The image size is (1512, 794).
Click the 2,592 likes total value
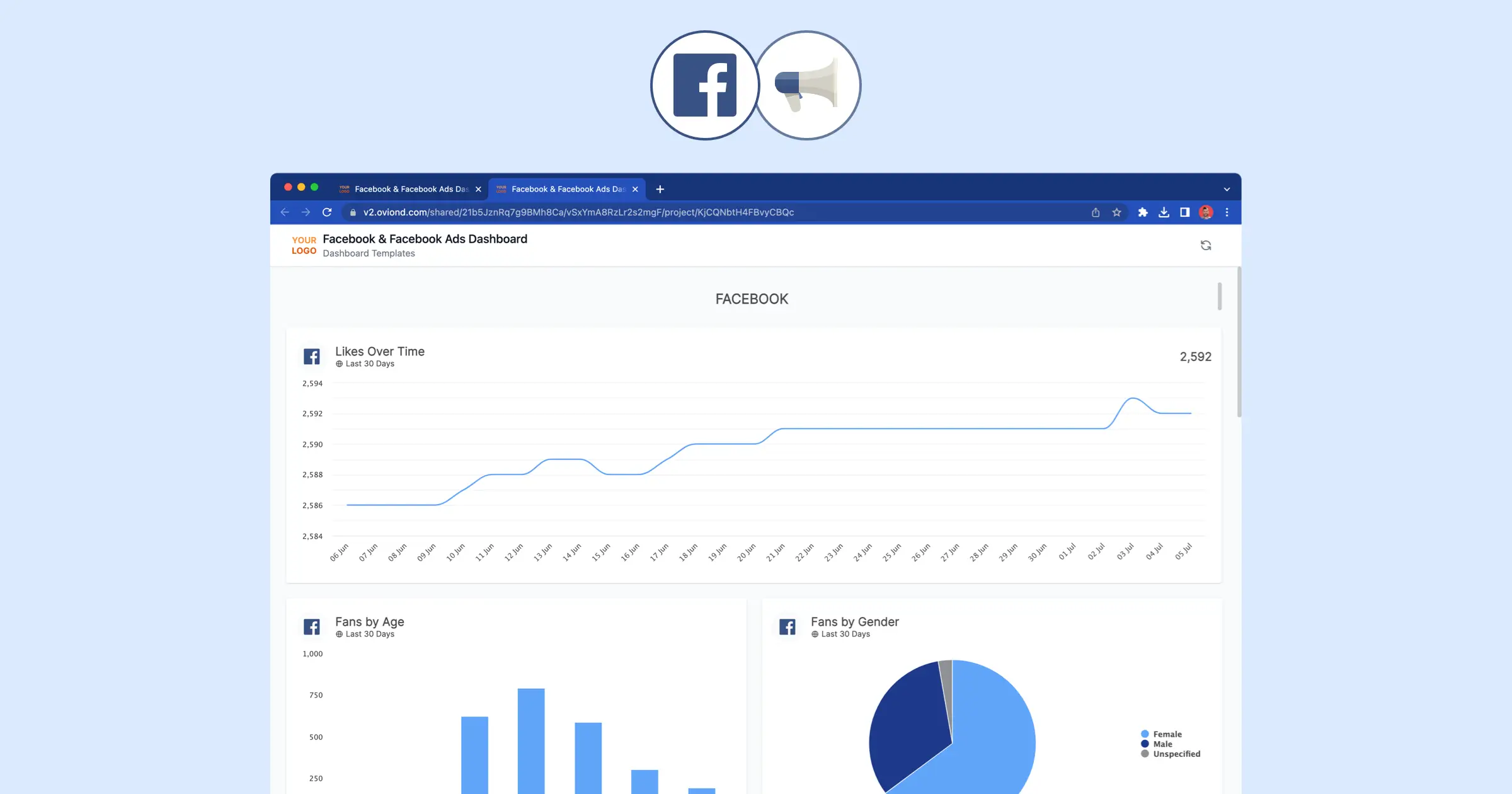point(1195,357)
